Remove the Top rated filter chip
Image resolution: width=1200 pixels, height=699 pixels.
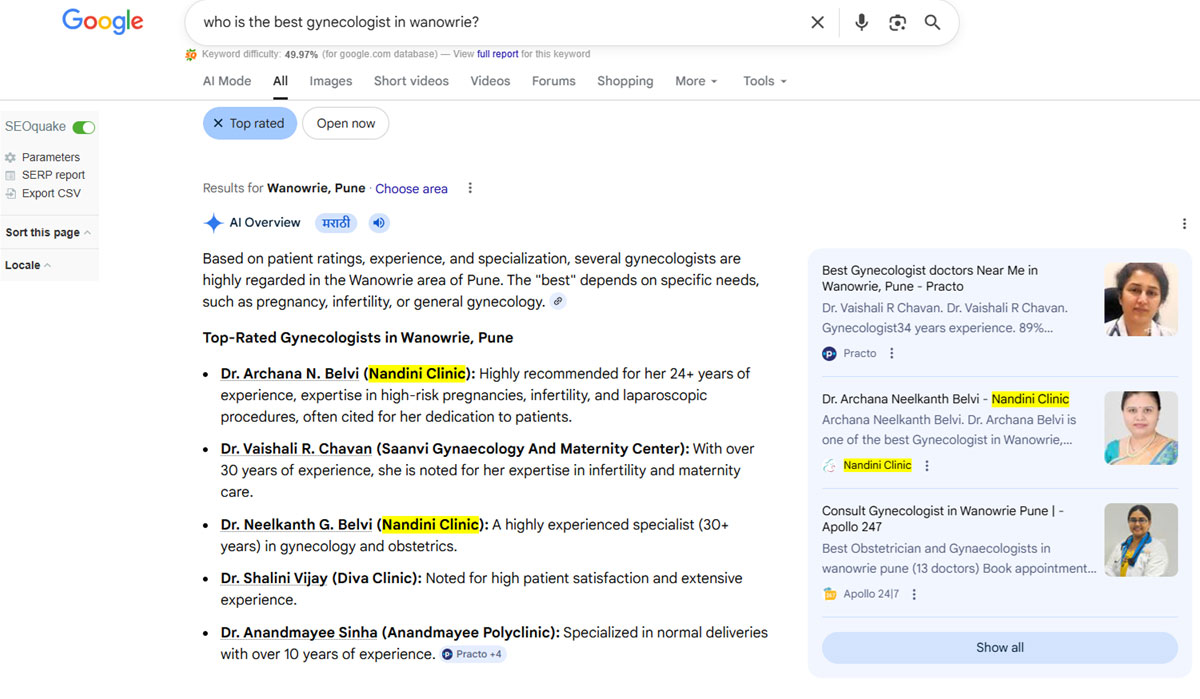tap(250, 123)
